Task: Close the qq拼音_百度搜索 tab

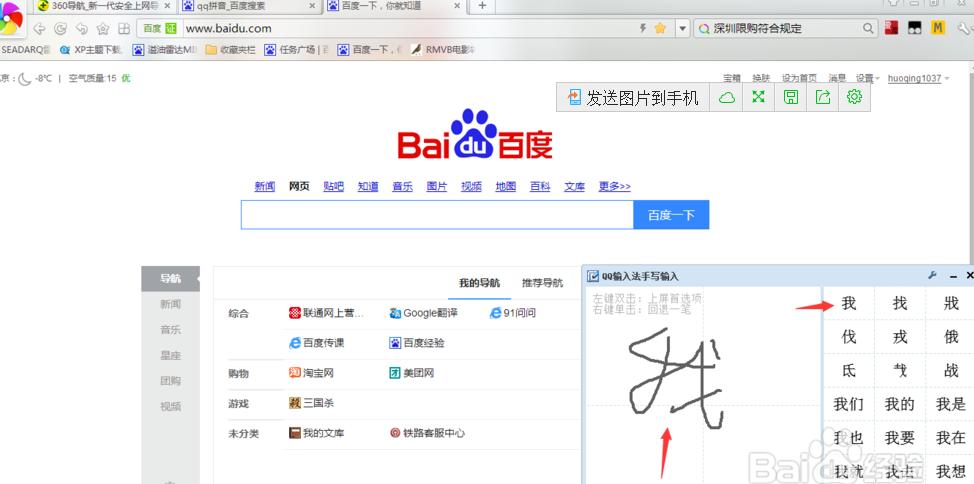Action: coord(312,6)
